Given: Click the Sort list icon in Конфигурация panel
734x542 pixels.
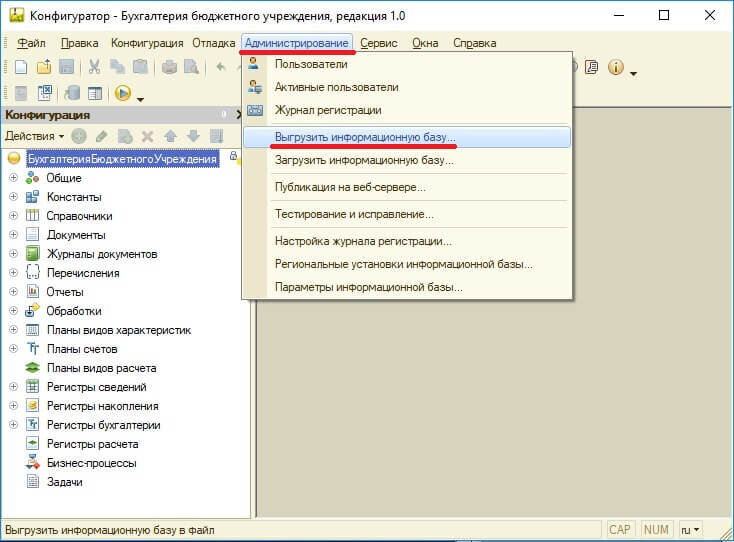Looking at the screenshot, I should tap(216, 136).
